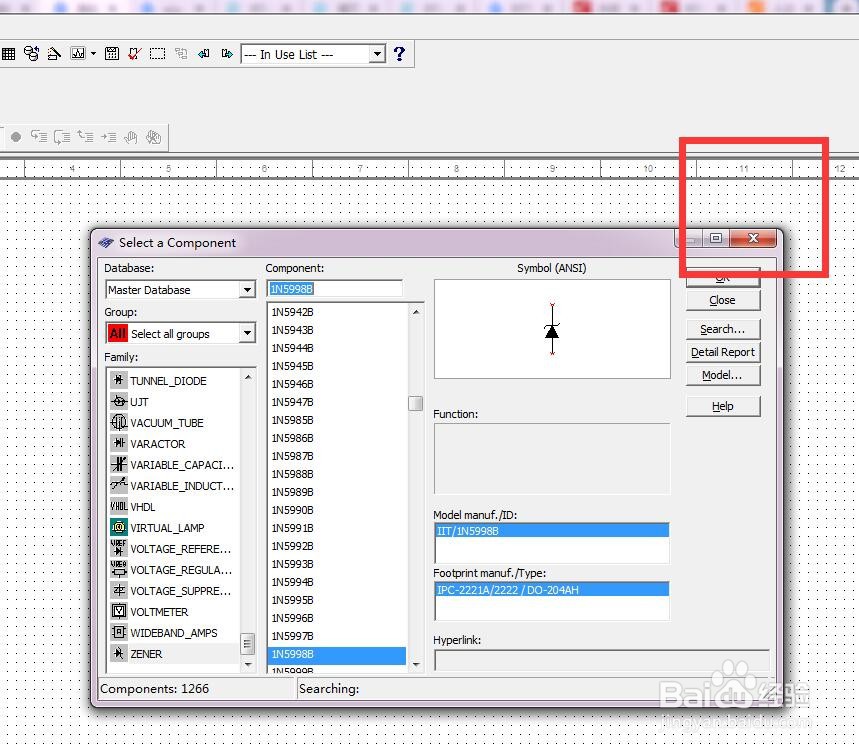This screenshot has height=752, width=859.
Task: Click the back annotate from Ultiboard icon
Action: coord(204,54)
